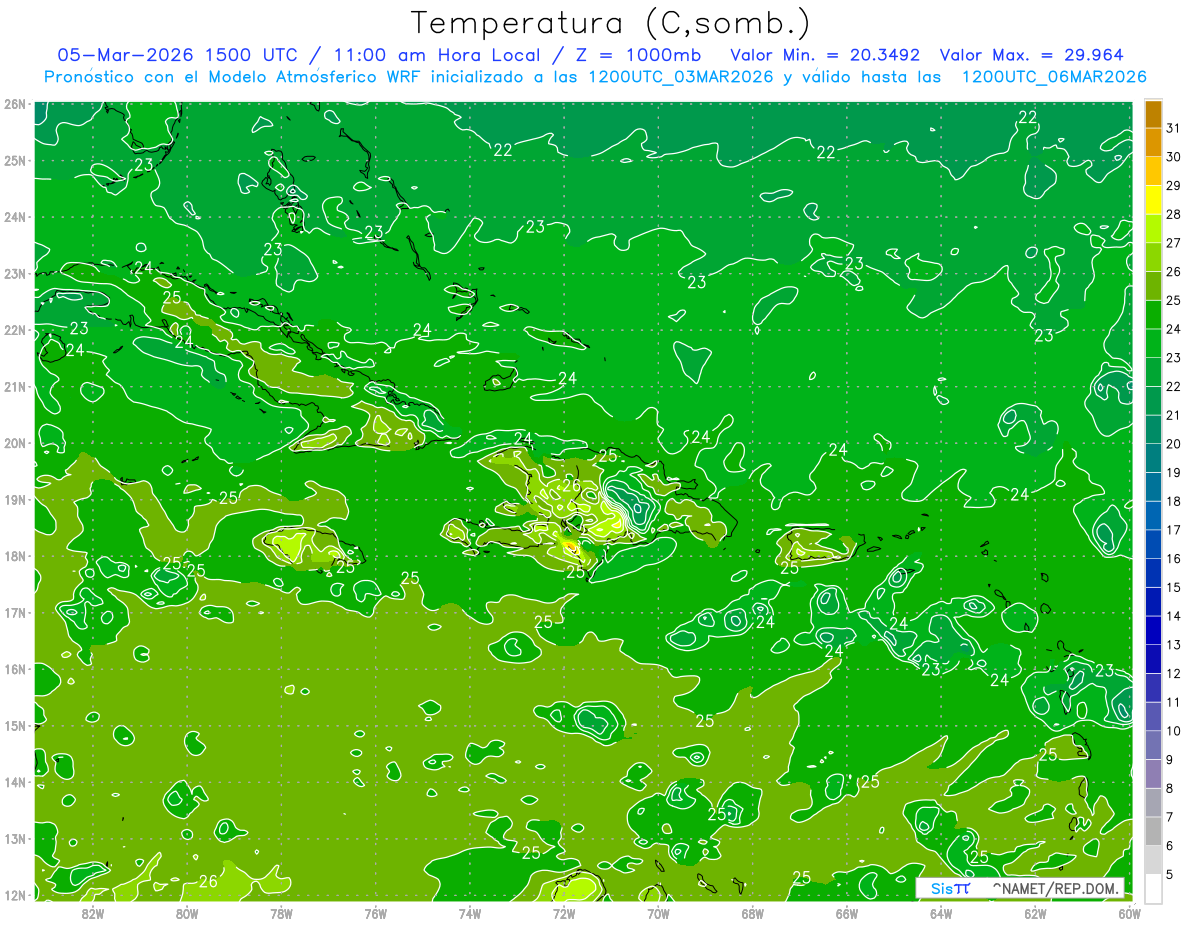Click color scale label 20
The image size is (1200, 927).
coord(1173,444)
